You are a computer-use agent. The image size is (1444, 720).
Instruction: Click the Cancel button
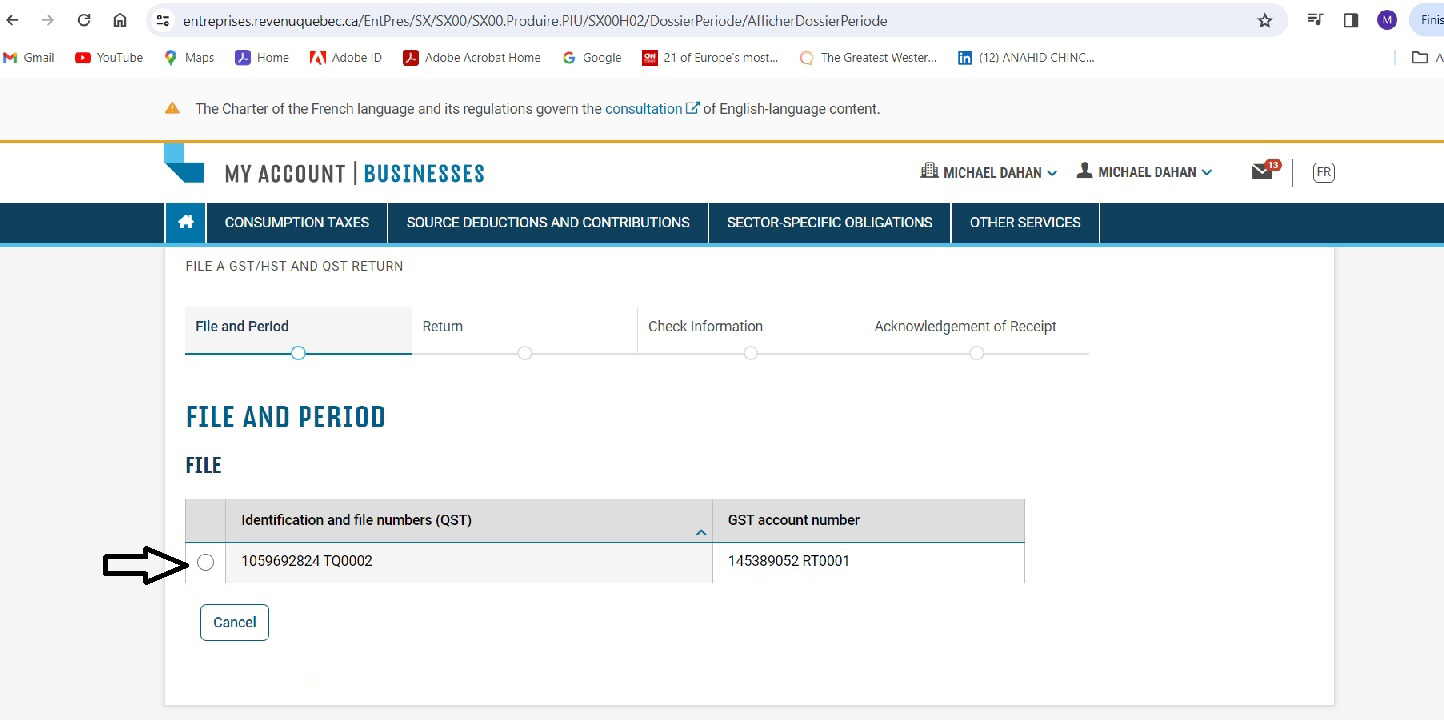click(234, 622)
